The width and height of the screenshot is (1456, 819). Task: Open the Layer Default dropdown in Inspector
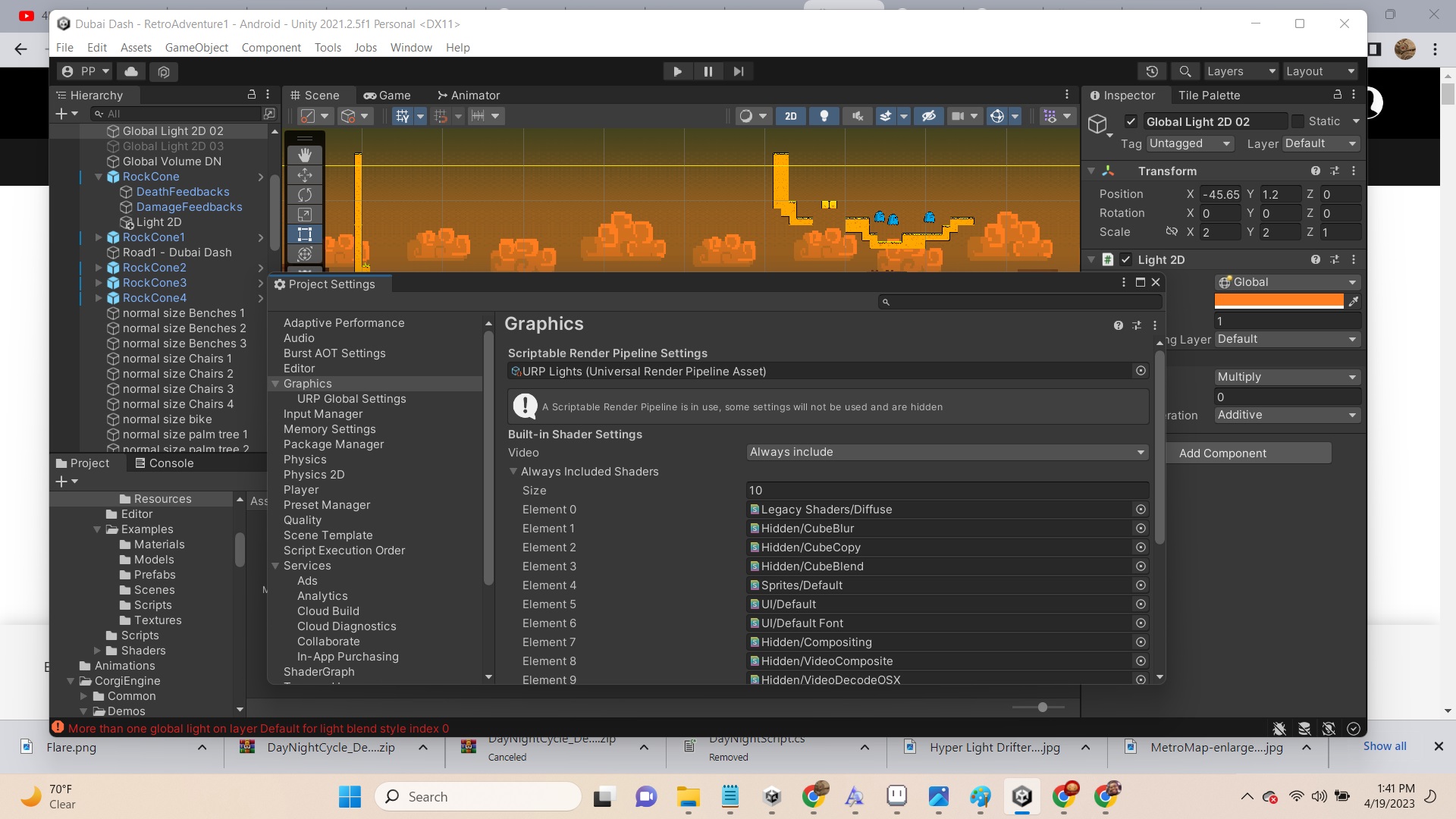(1320, 143)
